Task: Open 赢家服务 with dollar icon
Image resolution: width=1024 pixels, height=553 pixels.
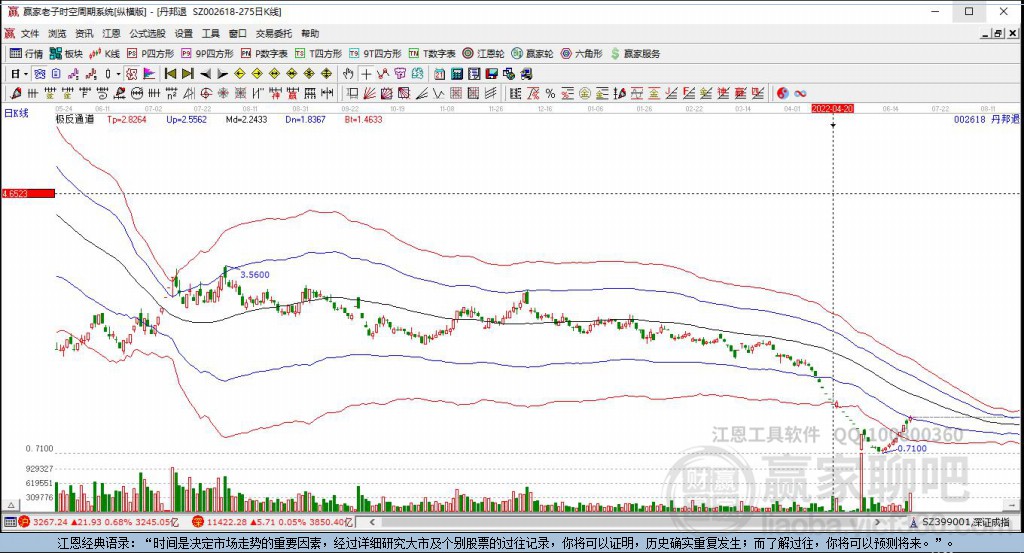Action: [x=635, y=54]
